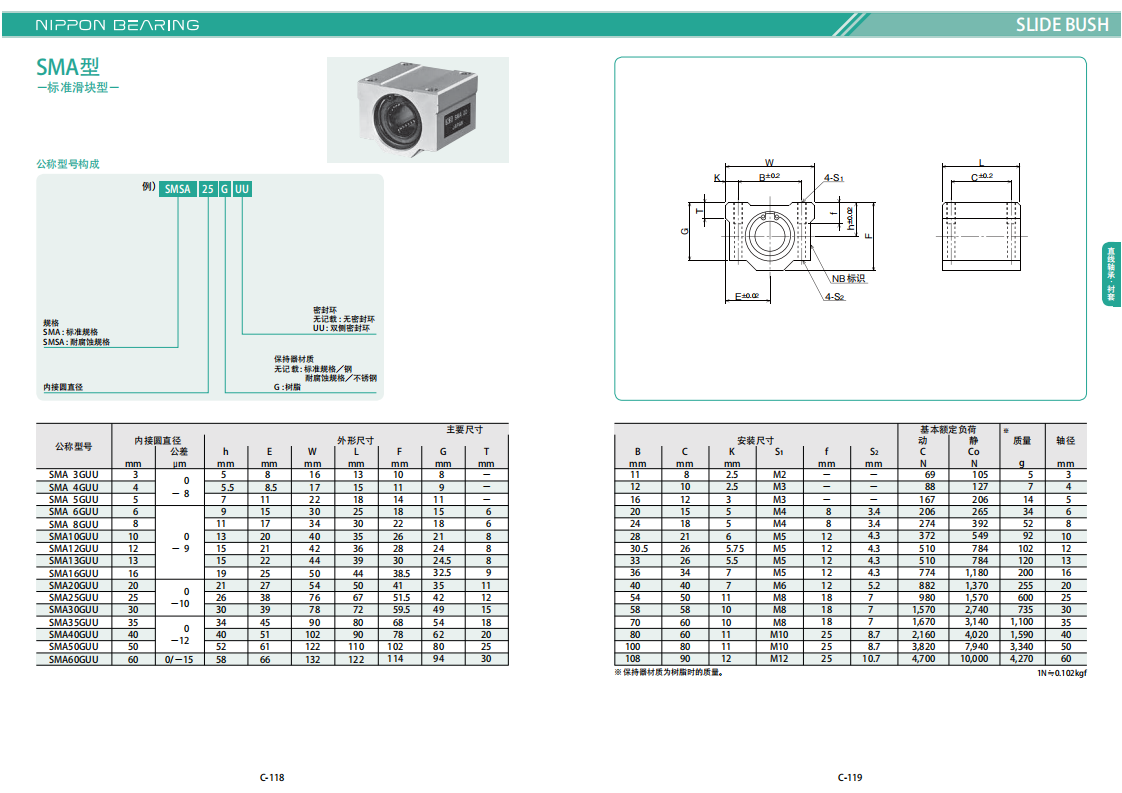Click the SMSA box in the example code
This screenshot has width=1122, height=793.
[x=177, y=189]
